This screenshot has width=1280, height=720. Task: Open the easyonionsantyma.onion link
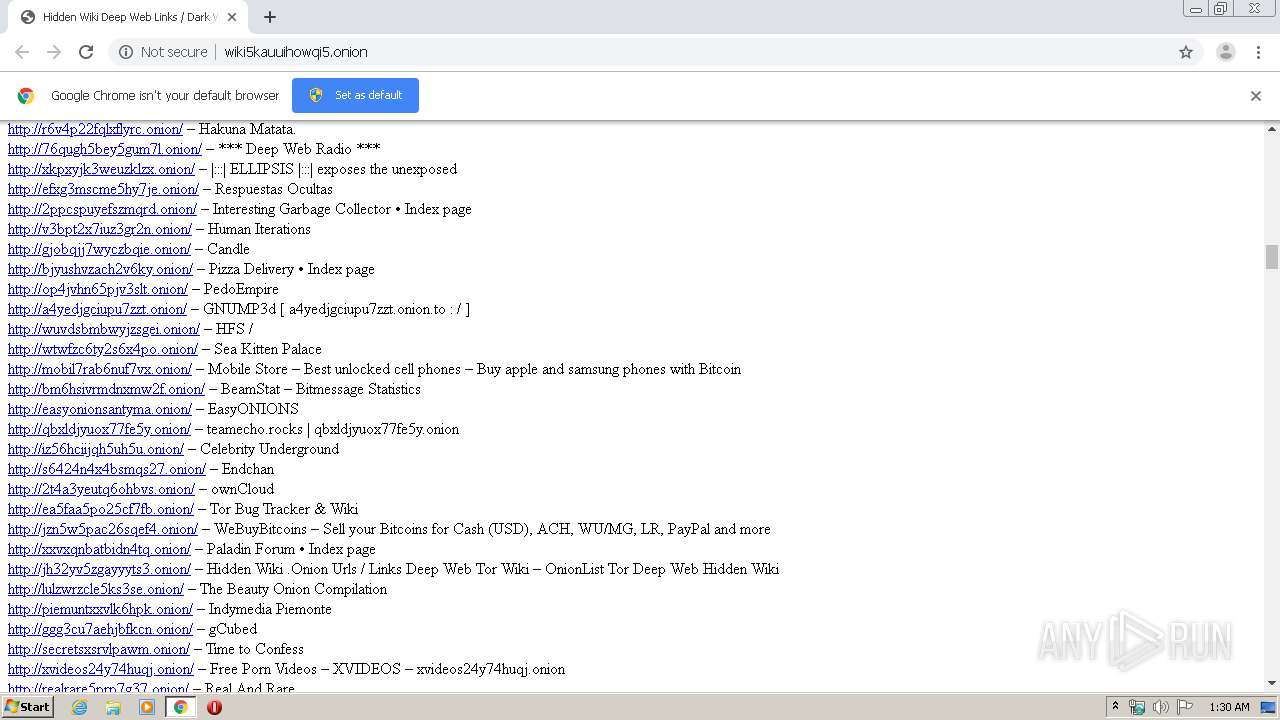tap(100, 409)
